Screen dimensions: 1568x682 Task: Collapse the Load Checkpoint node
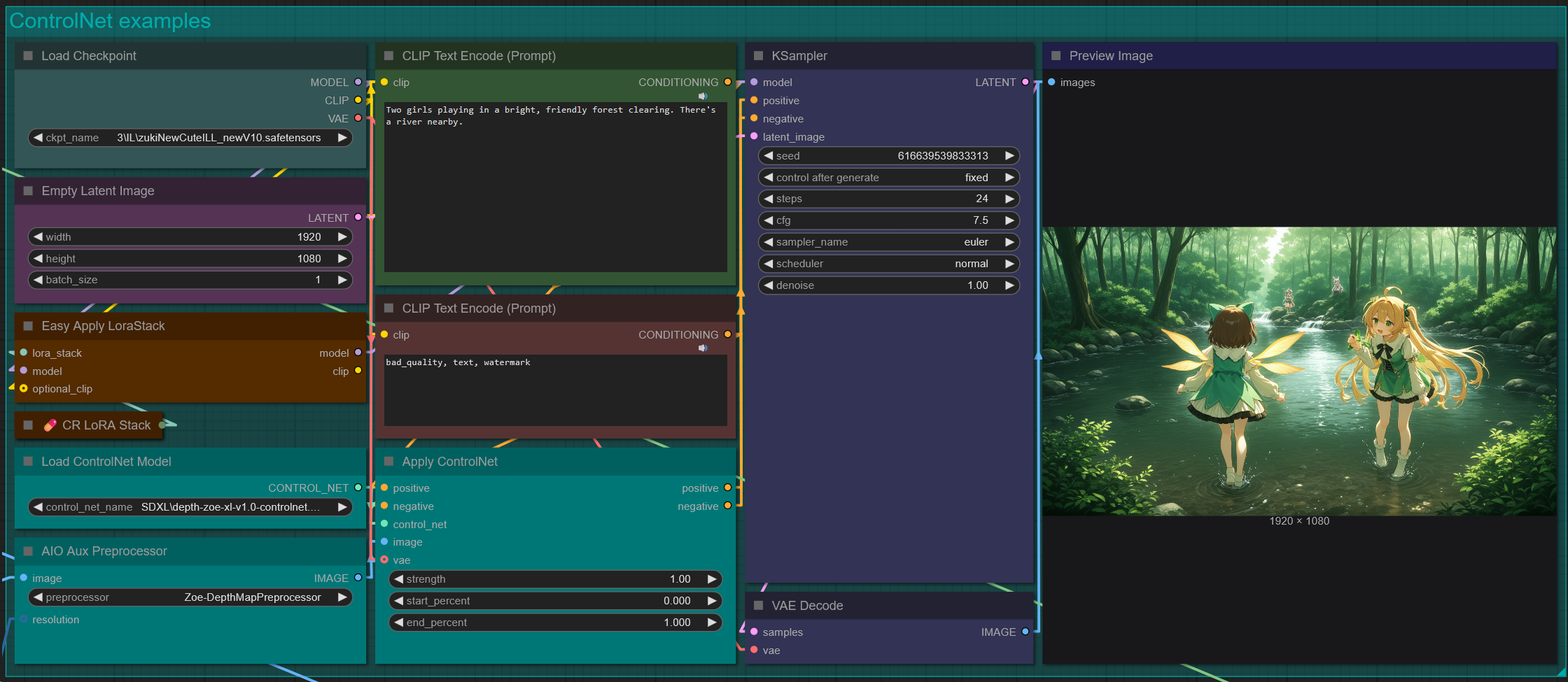[28, 56]
